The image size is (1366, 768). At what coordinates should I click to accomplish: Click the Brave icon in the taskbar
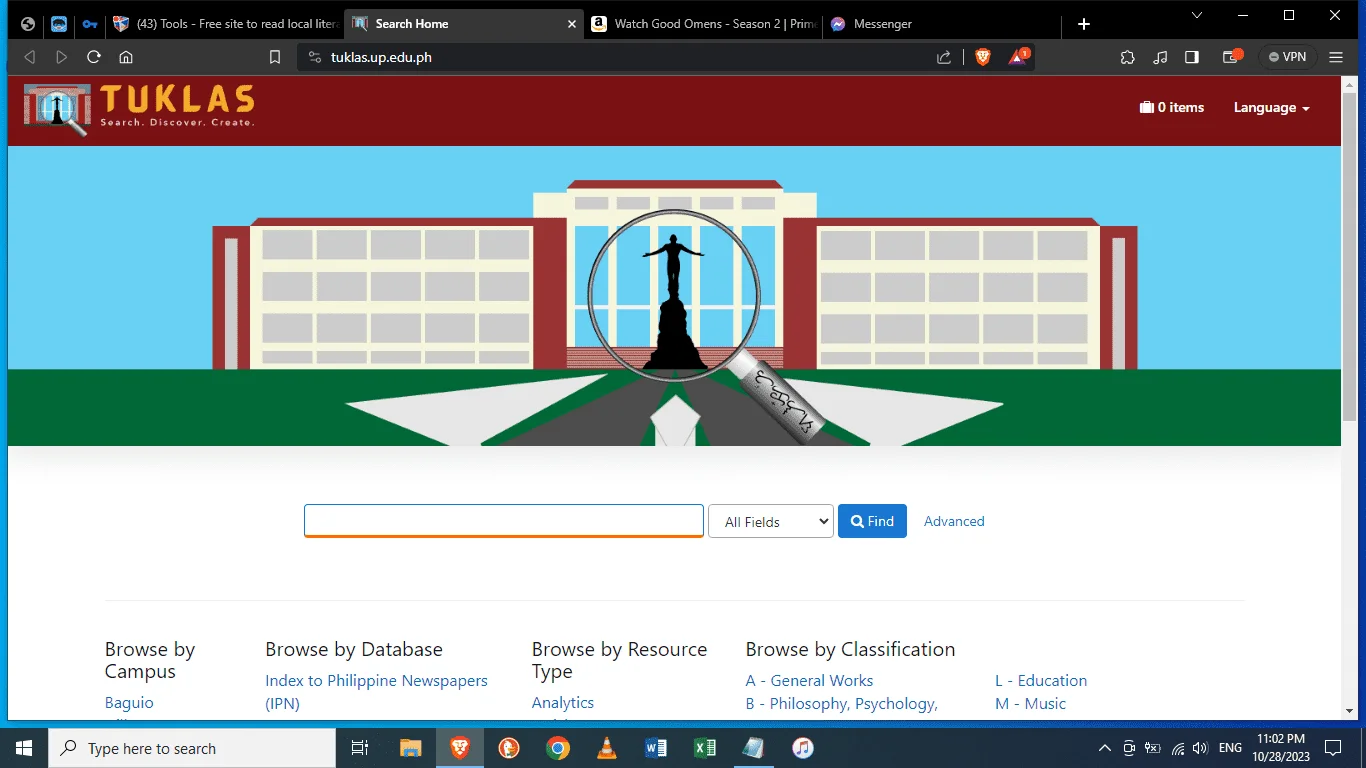[x=460, y=748]
